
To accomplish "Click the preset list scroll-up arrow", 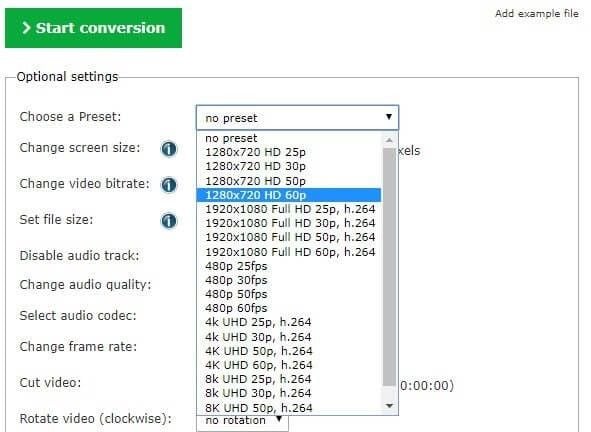I will (390, 140).
